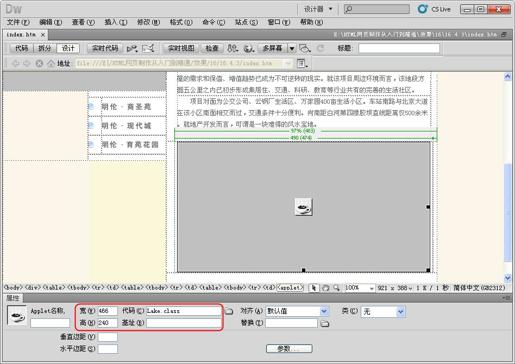515x364 pixels.
Task: Click the <body> tag in tag selector
Action: tap(13, 288)
